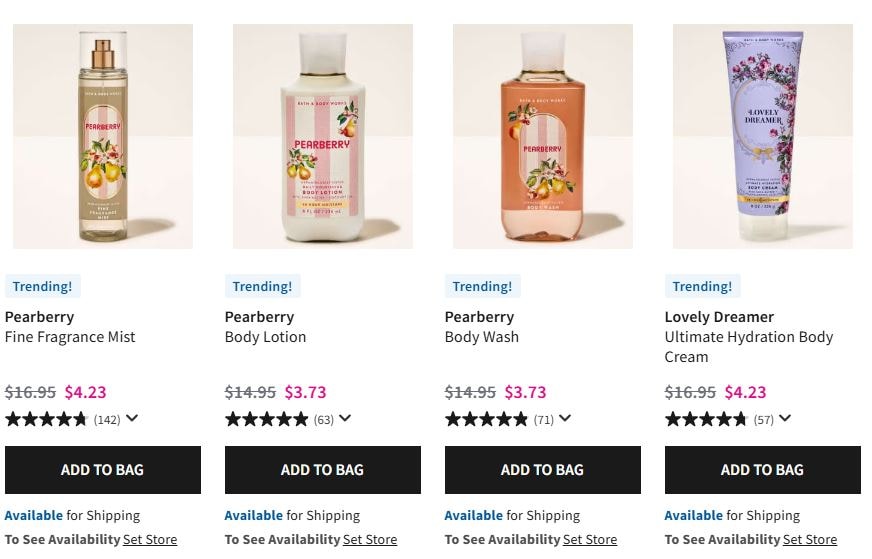Expand the ratings chevron for Lovely Dreamer cream
The height and width of the screenshot is (559, 872).
785,419
